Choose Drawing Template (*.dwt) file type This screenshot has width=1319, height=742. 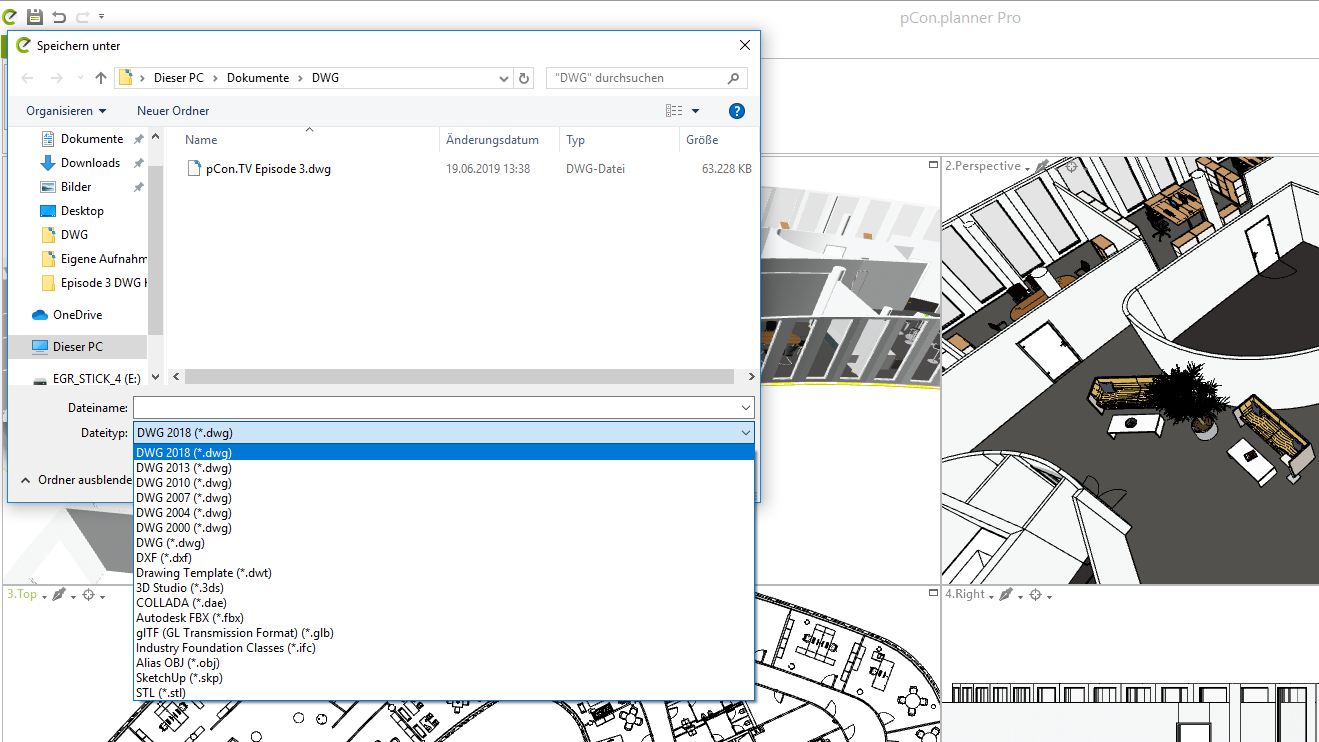tap(444, 573)
